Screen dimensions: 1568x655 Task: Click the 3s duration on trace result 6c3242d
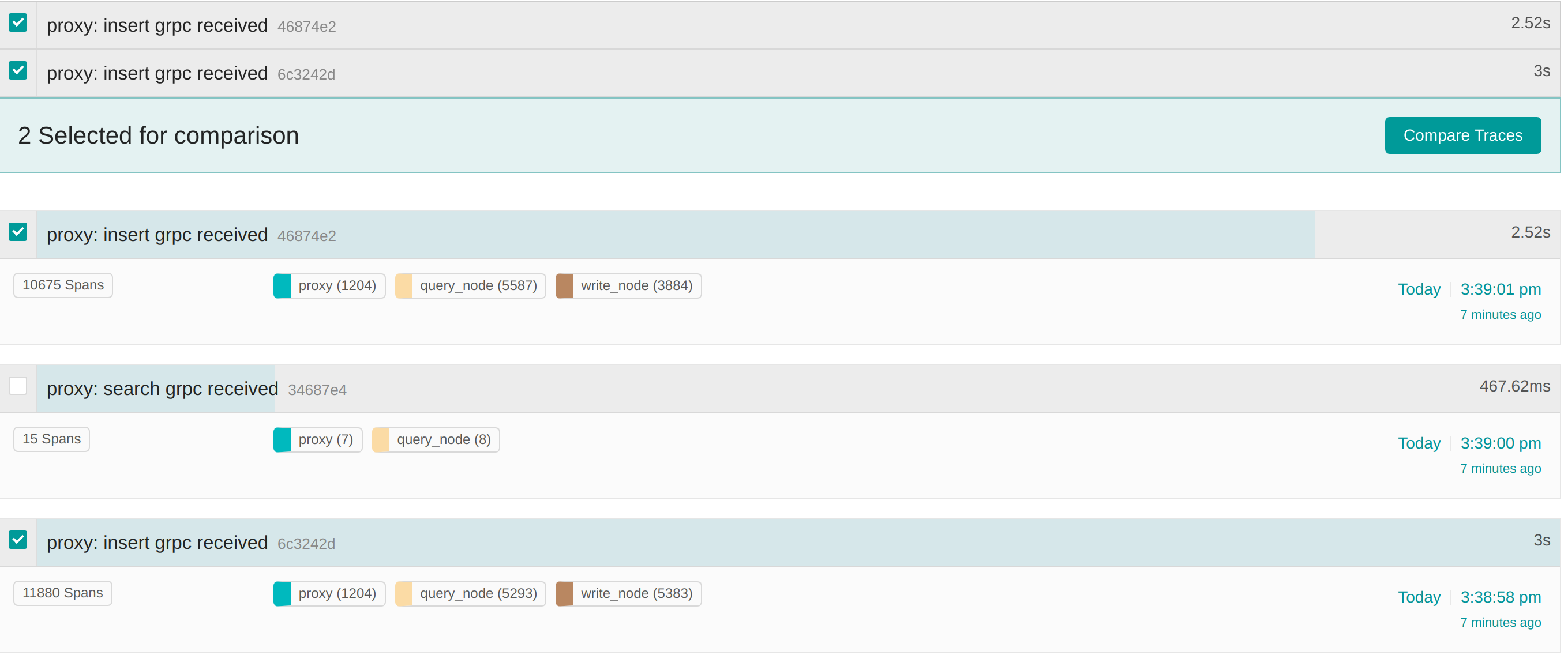point(1541,540)
